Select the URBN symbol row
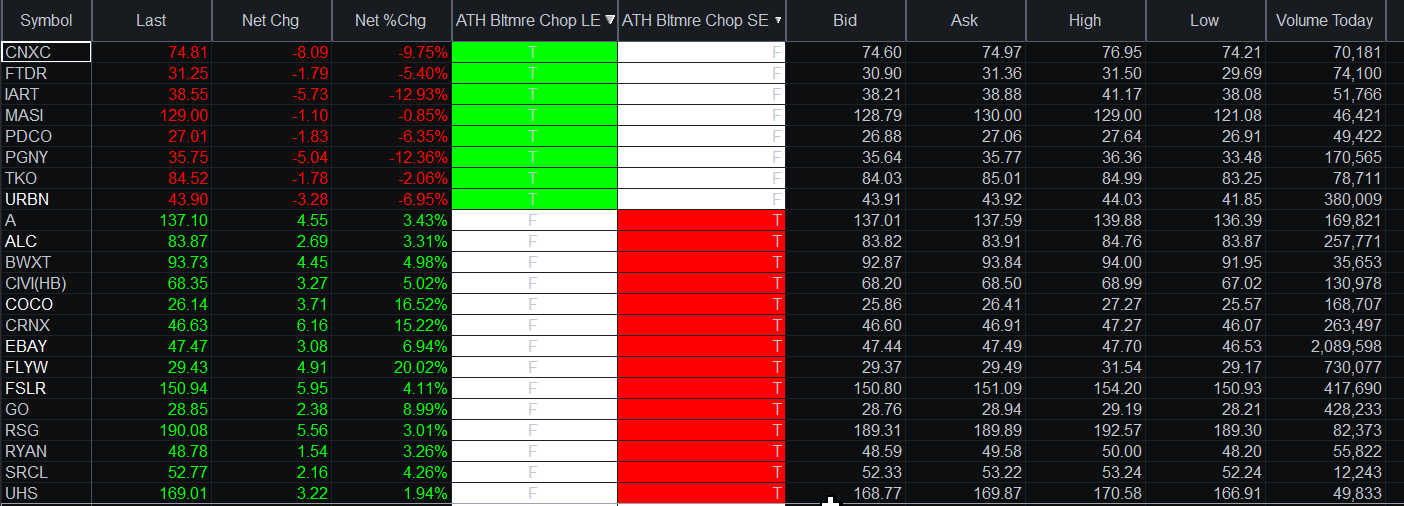 point(46,199)
